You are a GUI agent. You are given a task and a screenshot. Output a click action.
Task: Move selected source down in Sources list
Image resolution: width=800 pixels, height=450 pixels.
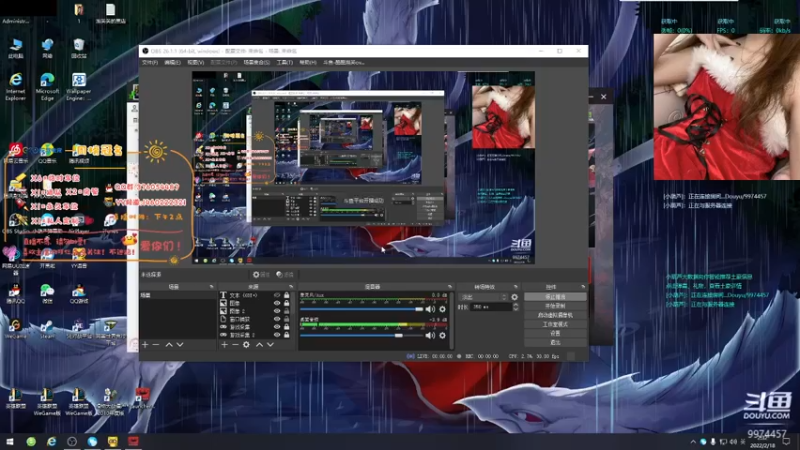tap(270, 345)
